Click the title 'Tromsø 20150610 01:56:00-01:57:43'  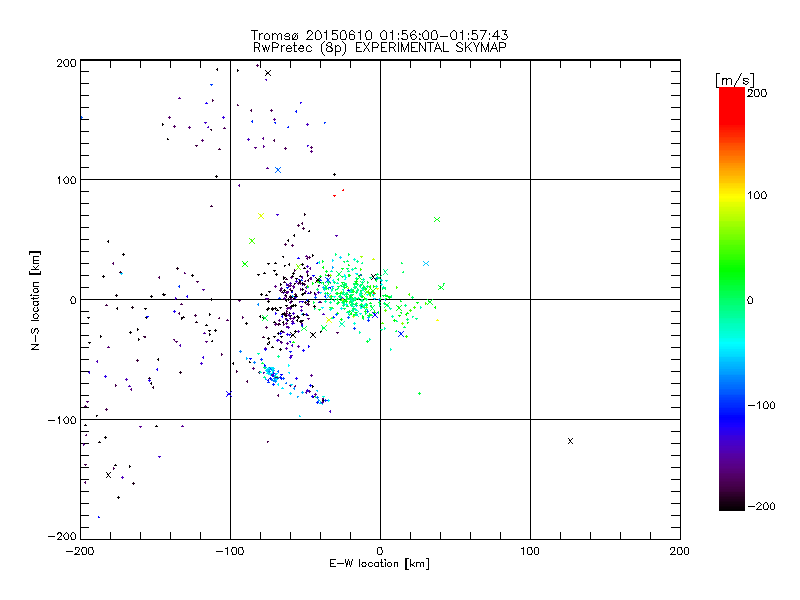pos(380,35)
